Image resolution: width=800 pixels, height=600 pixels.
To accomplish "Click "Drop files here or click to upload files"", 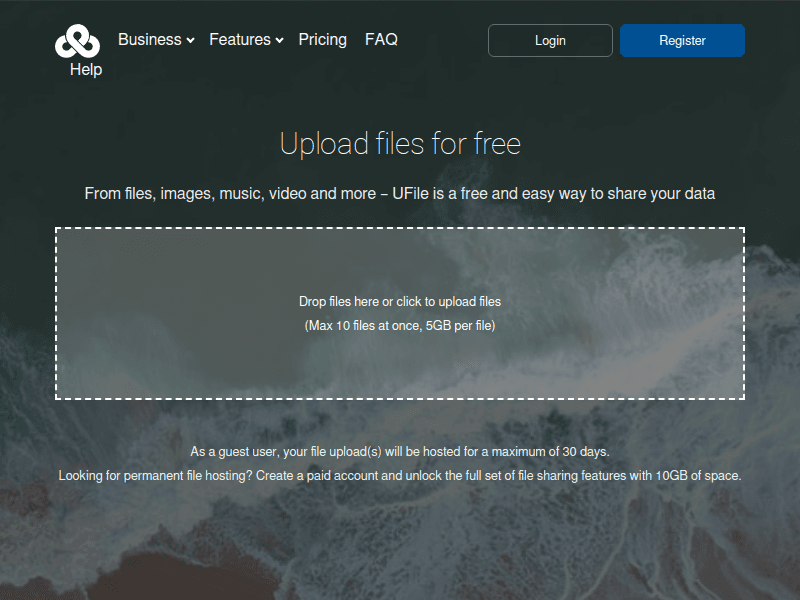I will [400, 301].
